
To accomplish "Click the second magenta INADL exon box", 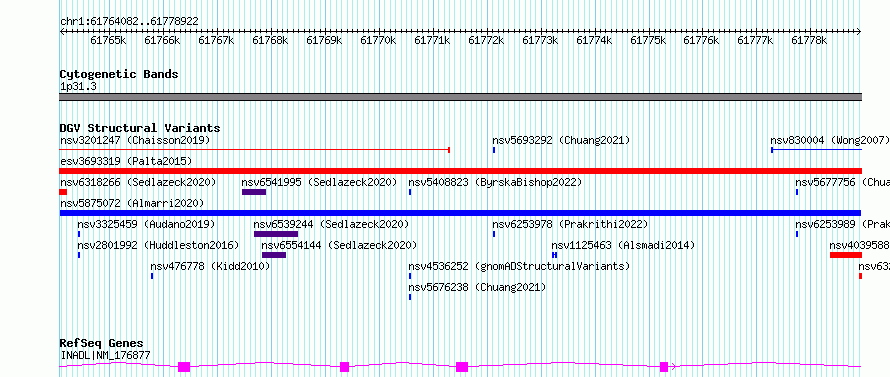I will (344, 367).
